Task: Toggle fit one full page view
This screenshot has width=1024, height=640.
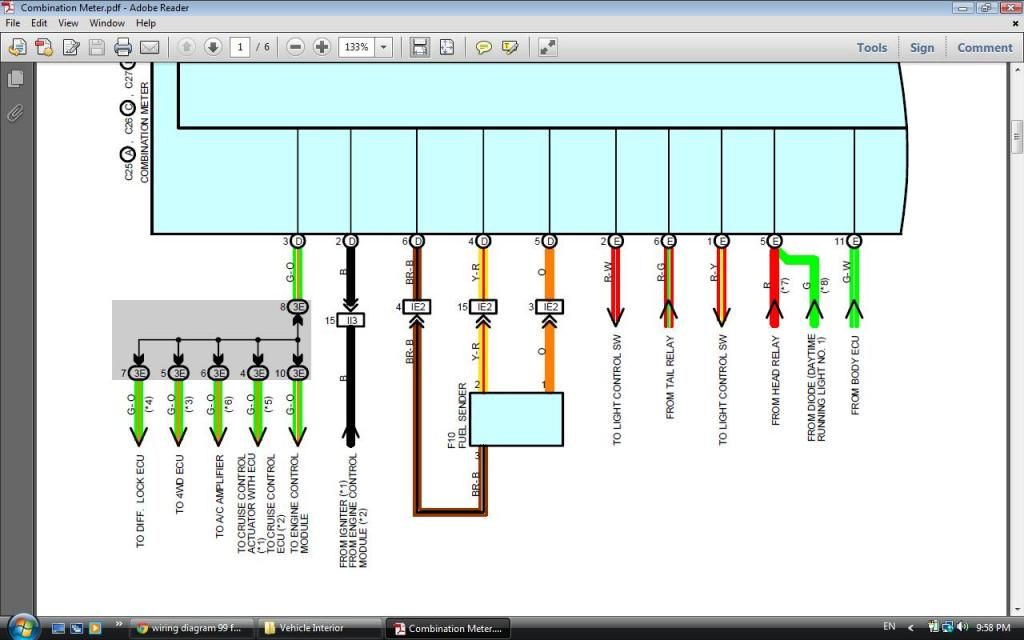Action: coord(446,47)
